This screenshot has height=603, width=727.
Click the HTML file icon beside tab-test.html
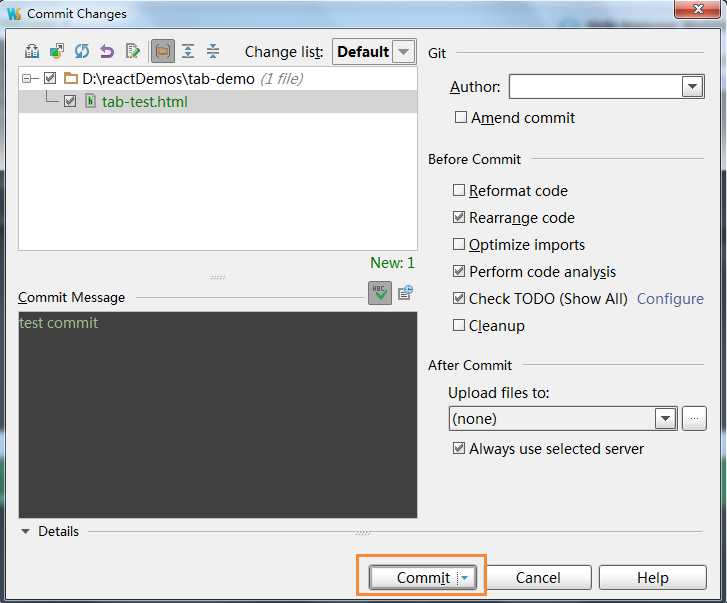pos(90,101)
